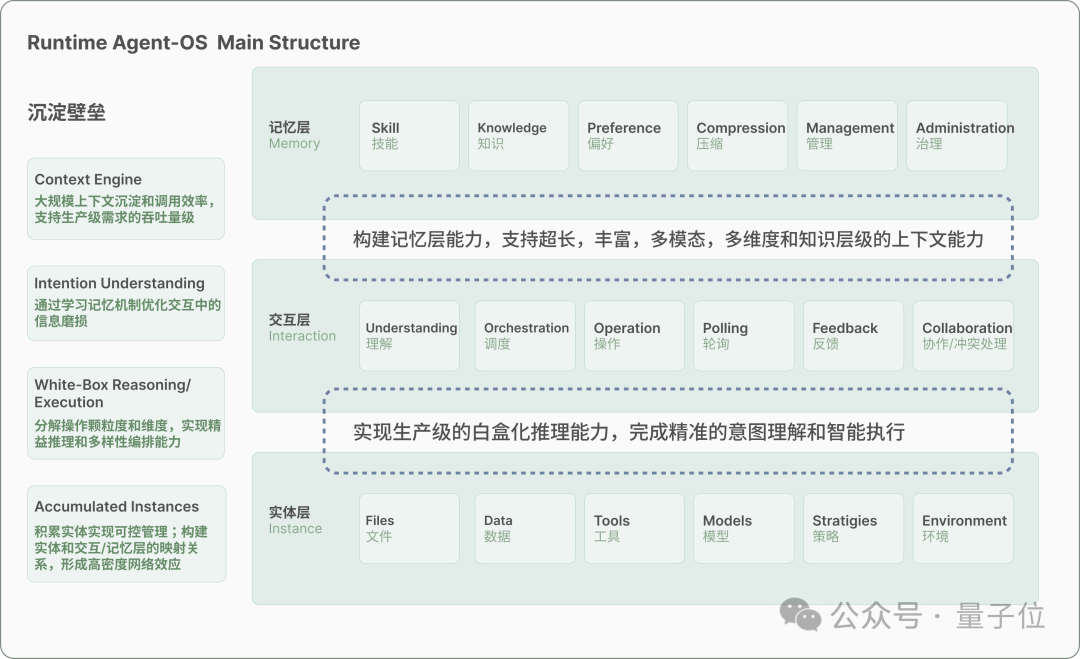Image resolution: width=1080 pixels, height=659 pixels.
Task: Click the "实体层 Instance" layer label
Action: (x=295, y=521)
